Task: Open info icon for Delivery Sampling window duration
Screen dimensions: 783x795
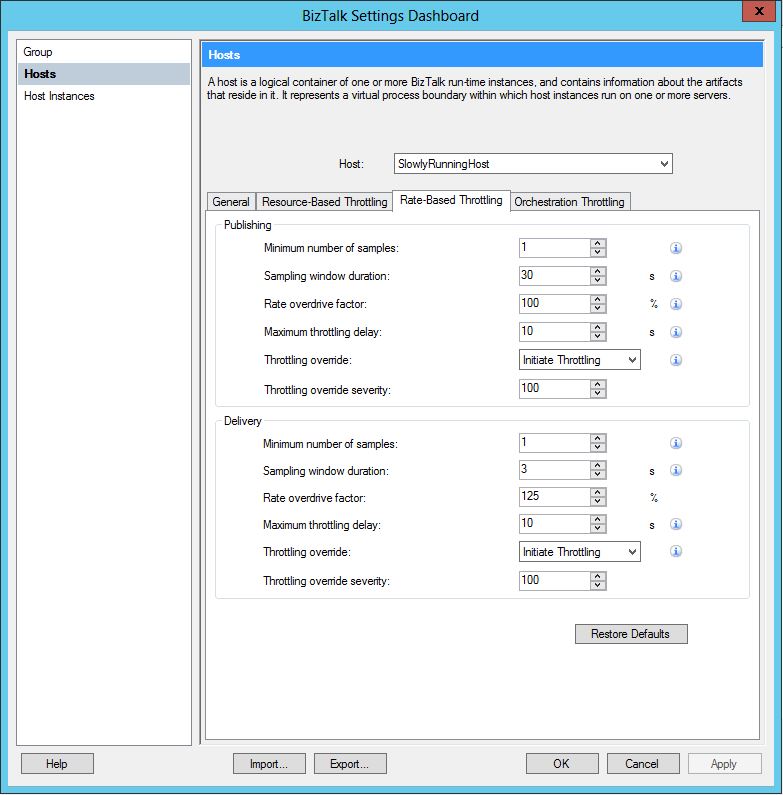Action: 675,469
